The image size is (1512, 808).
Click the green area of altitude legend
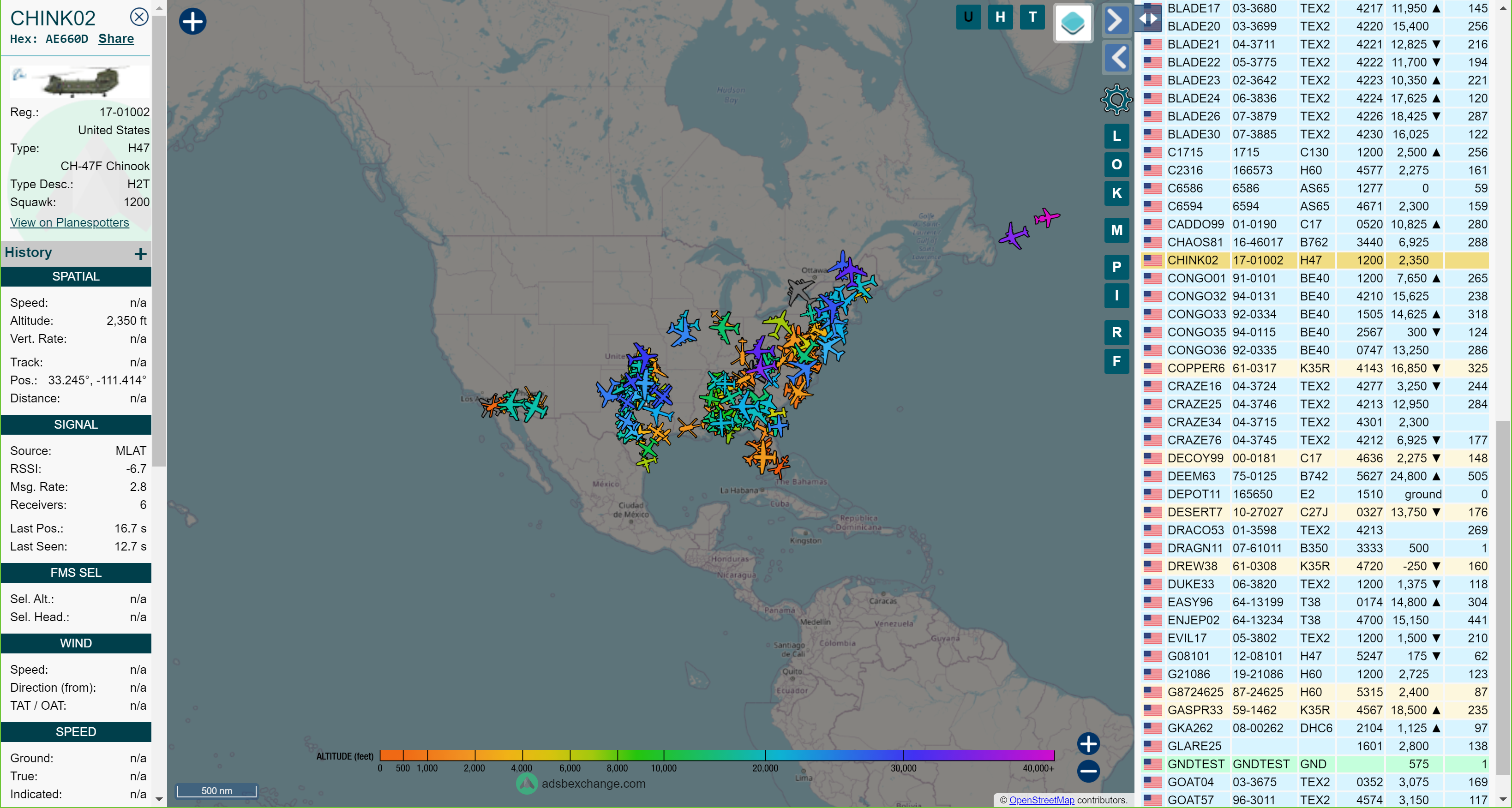pyautogui.click(x=640, y=755)
